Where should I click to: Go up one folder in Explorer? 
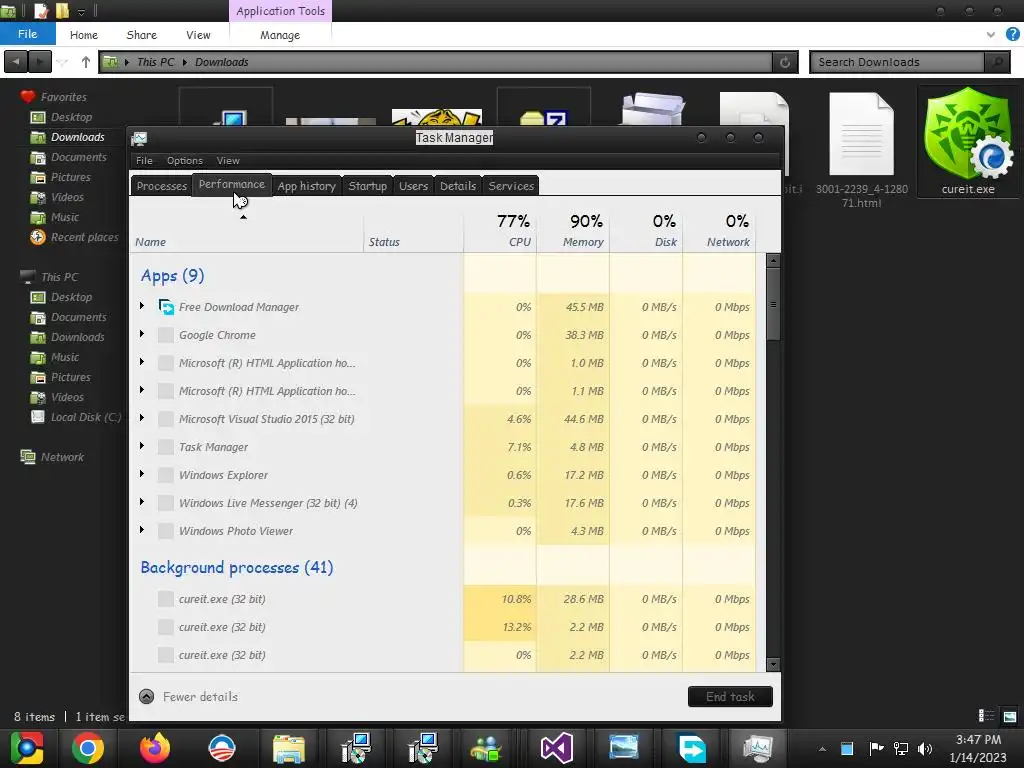(86, 62)
